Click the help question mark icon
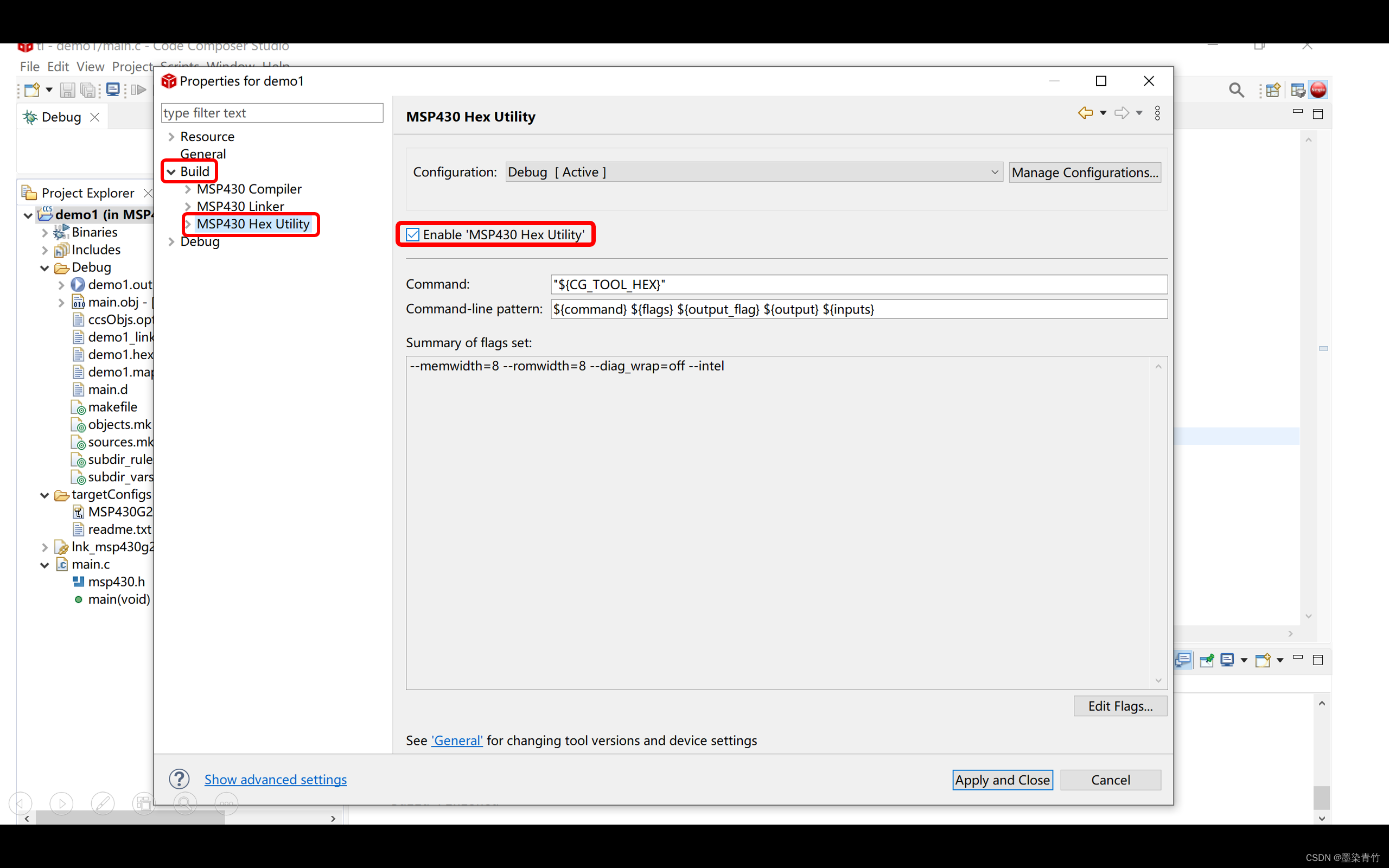The image size is (1389, 868). coord(179,779)
